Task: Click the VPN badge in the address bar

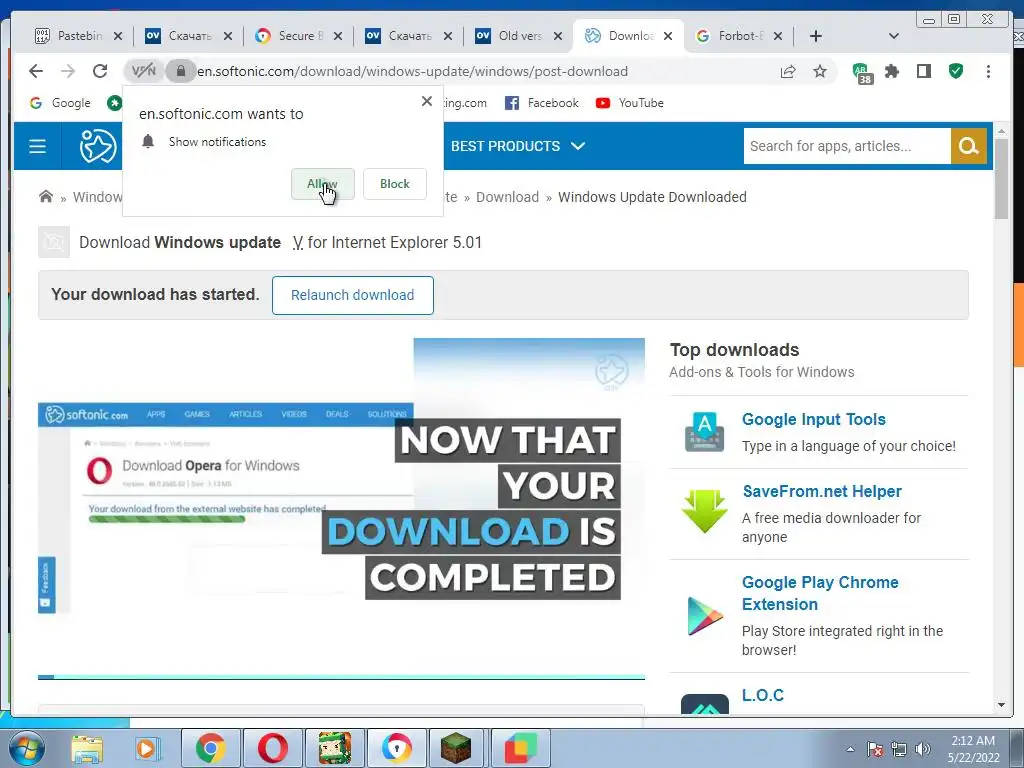Action: coord(143,71)
